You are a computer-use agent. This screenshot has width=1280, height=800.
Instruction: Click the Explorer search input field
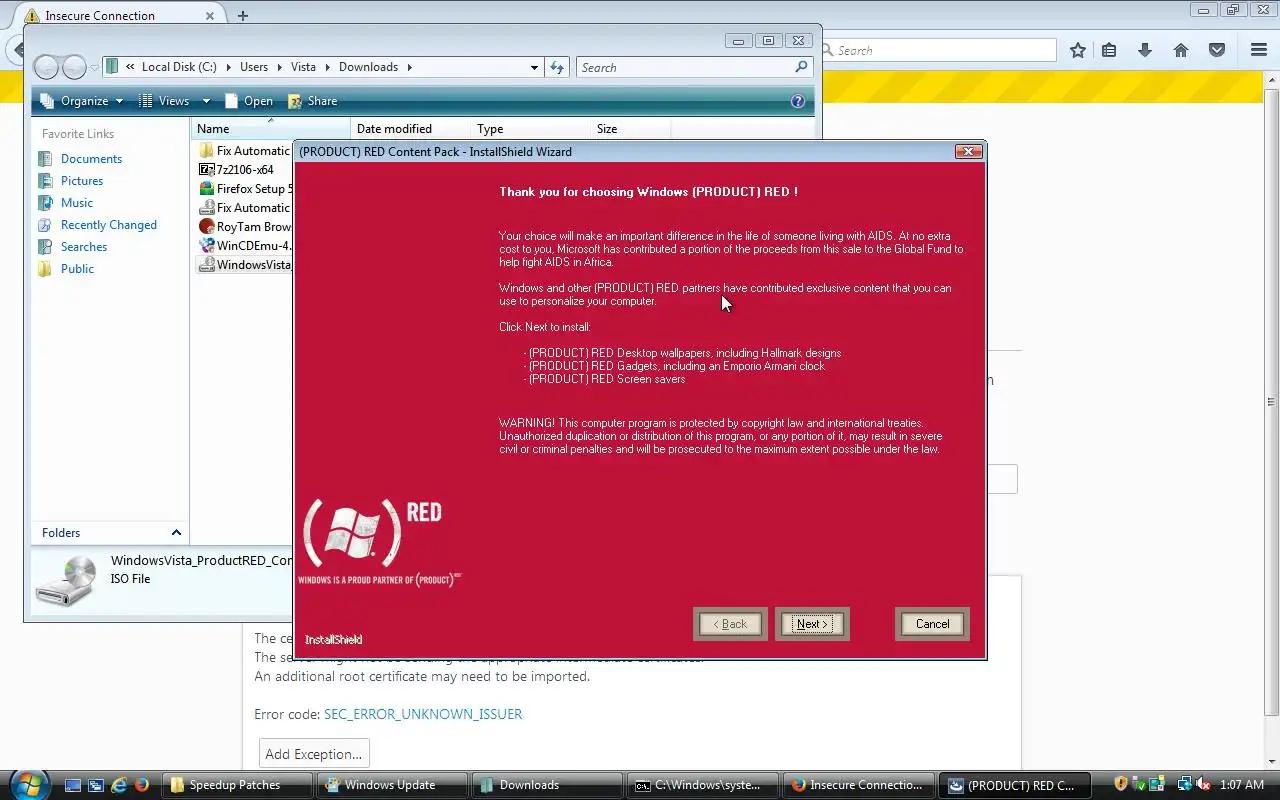click(685, 67)
